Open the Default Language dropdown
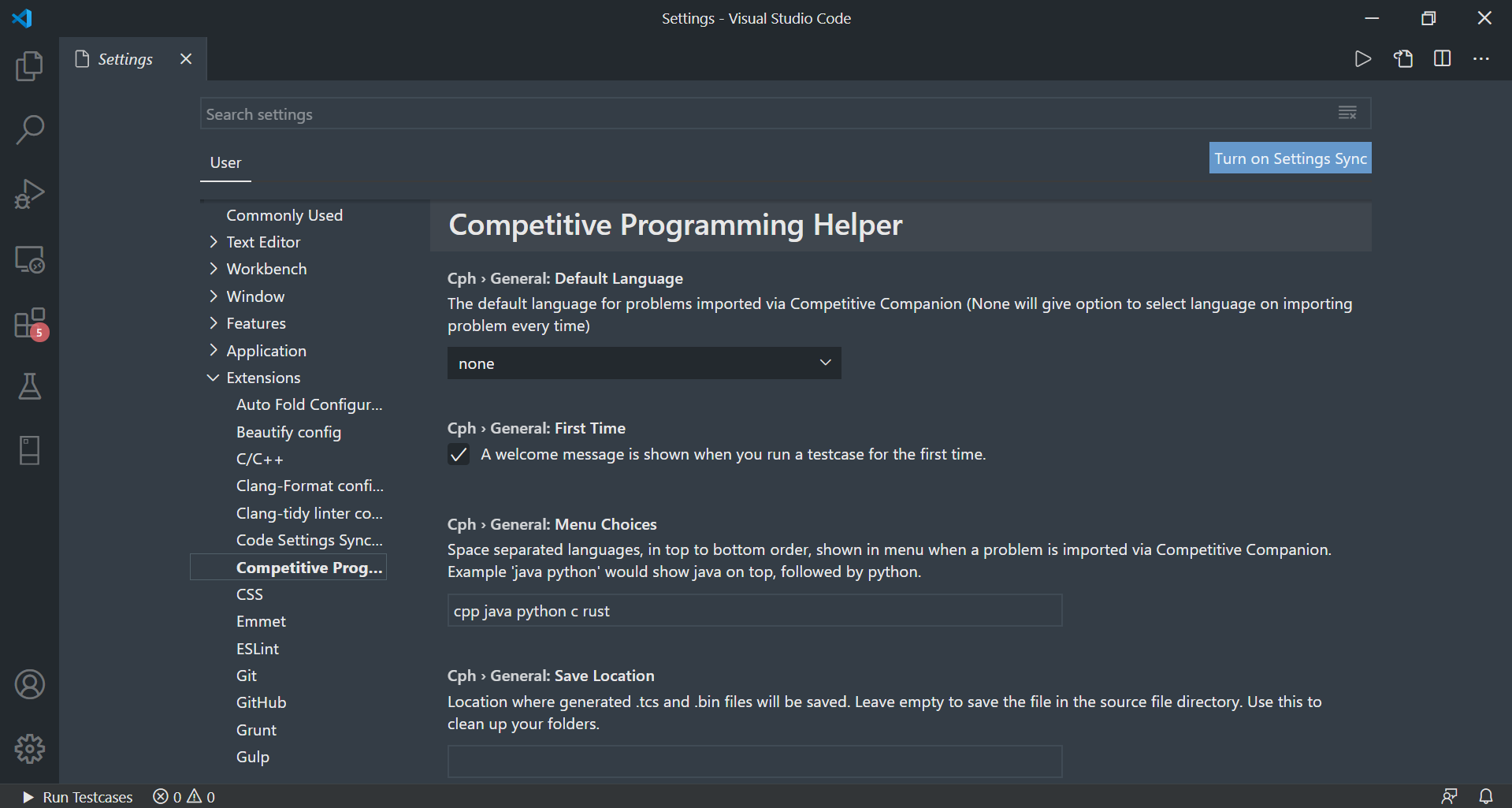 [x=645, y=363]
